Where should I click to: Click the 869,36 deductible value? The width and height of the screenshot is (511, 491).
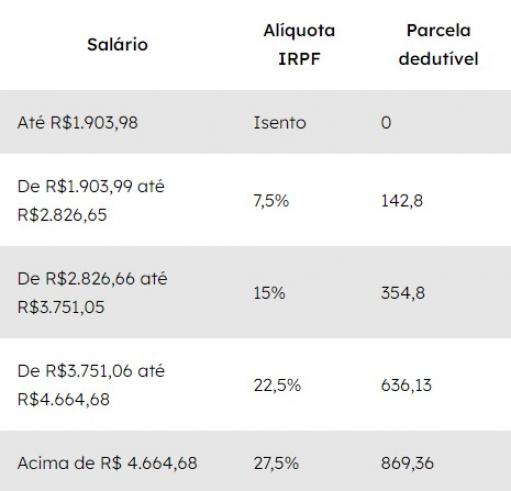407,463
